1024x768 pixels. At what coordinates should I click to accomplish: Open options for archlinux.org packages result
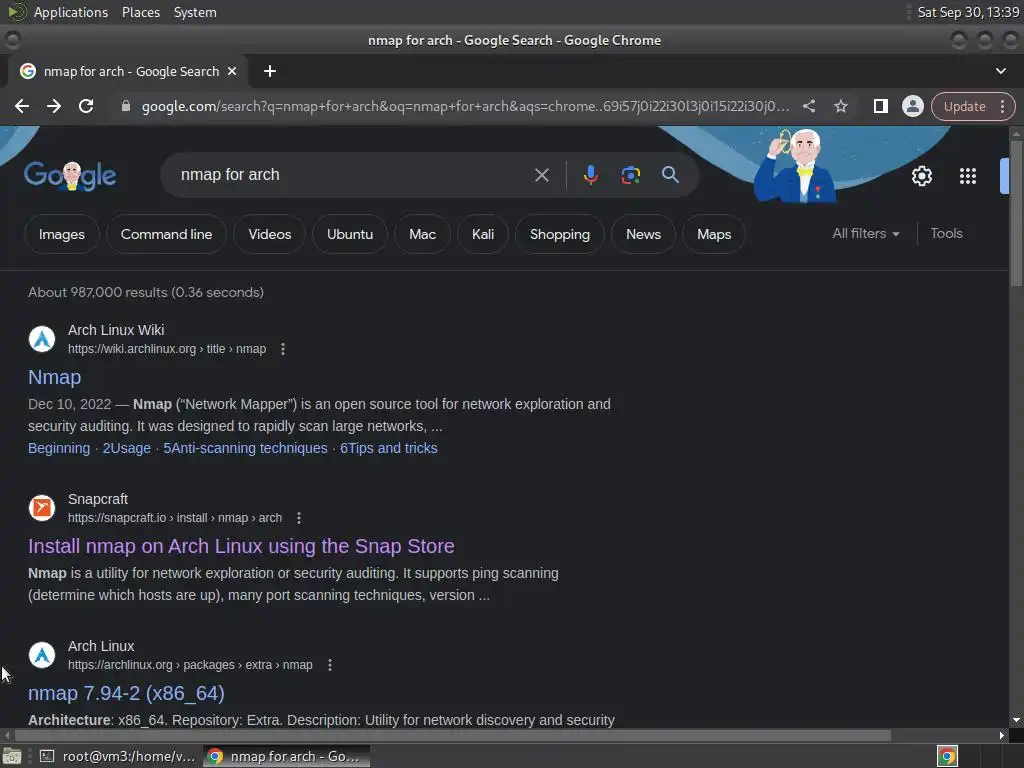click(x=330, y=665)
